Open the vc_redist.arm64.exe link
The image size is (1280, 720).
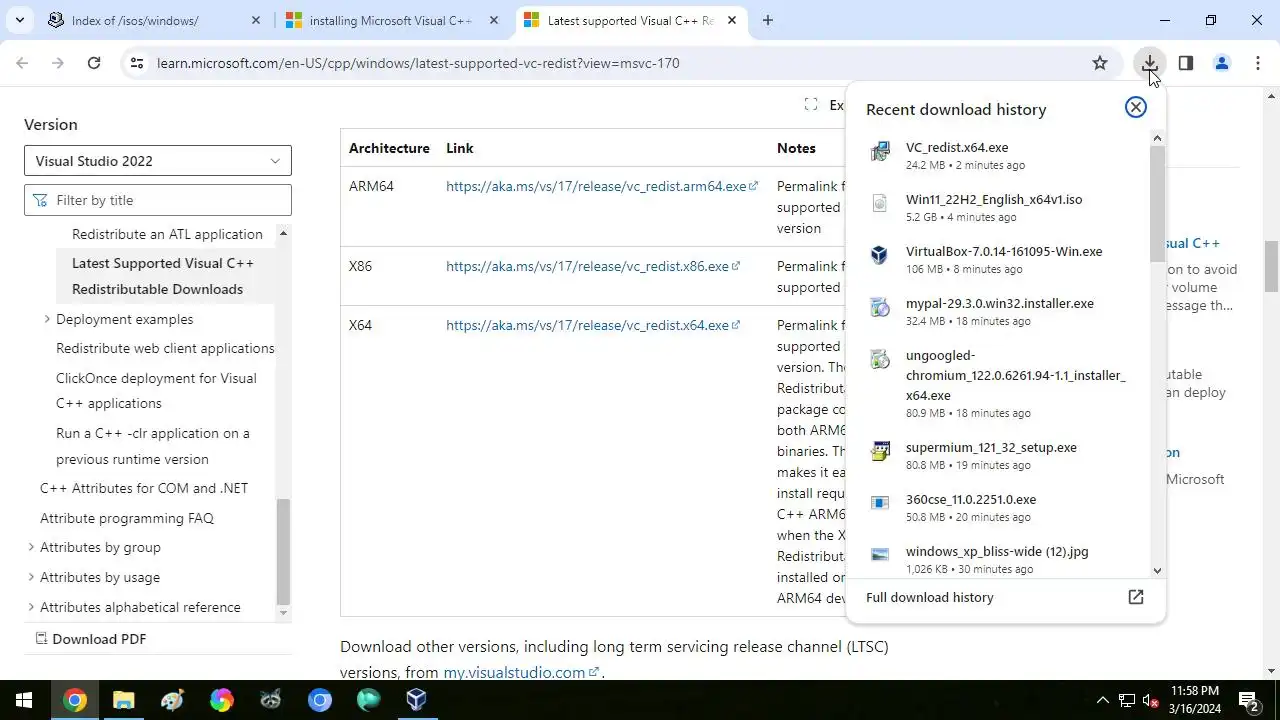[602, 186]
